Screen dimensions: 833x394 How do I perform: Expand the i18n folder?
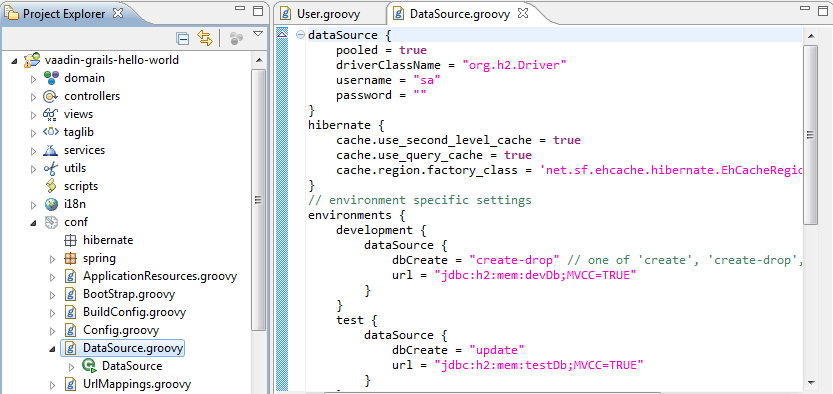[x=33, y=205]
